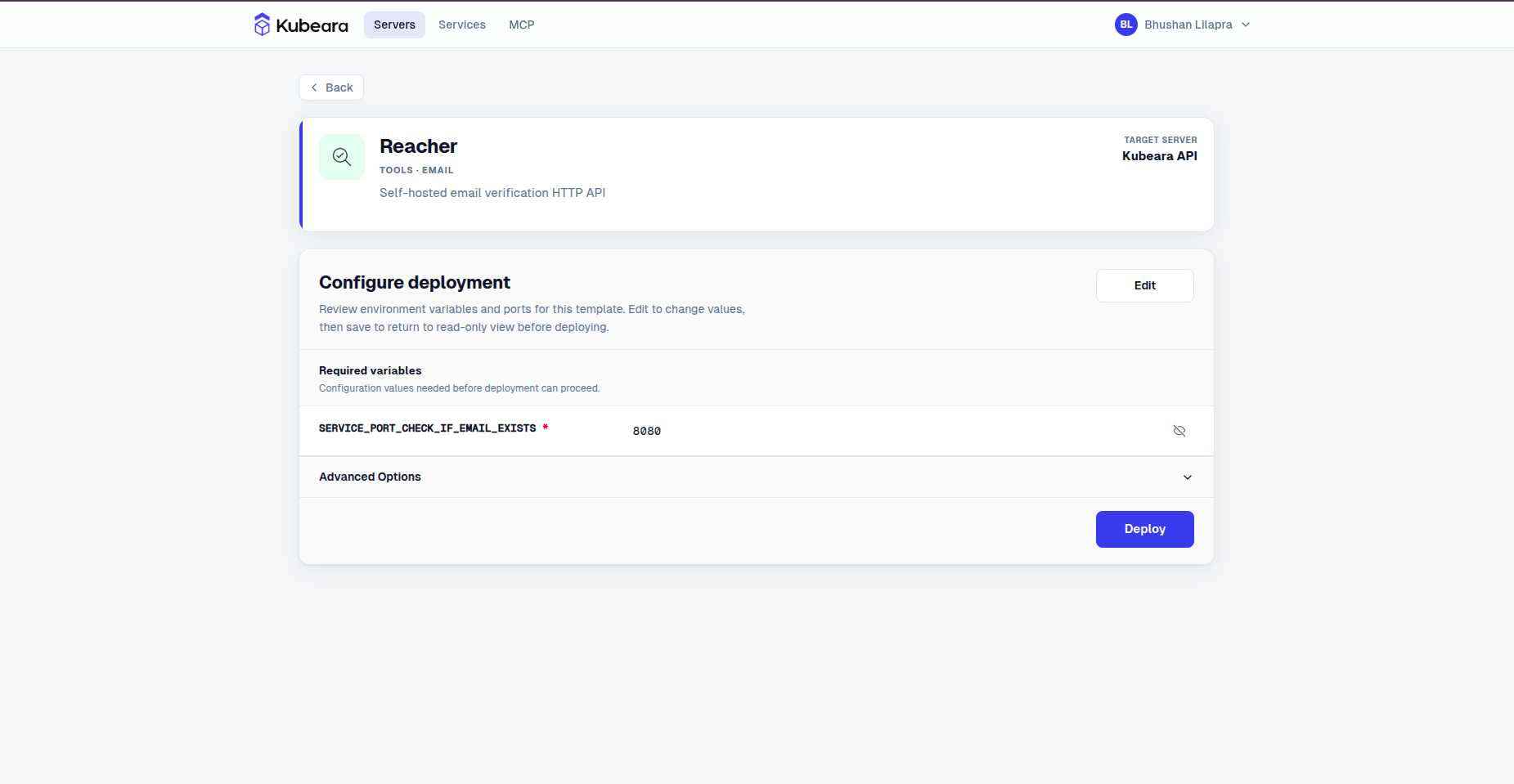Click the BL user avatar
Image resolution: width=1514 pixels, height=784 pixels.
pos(1126,25)
